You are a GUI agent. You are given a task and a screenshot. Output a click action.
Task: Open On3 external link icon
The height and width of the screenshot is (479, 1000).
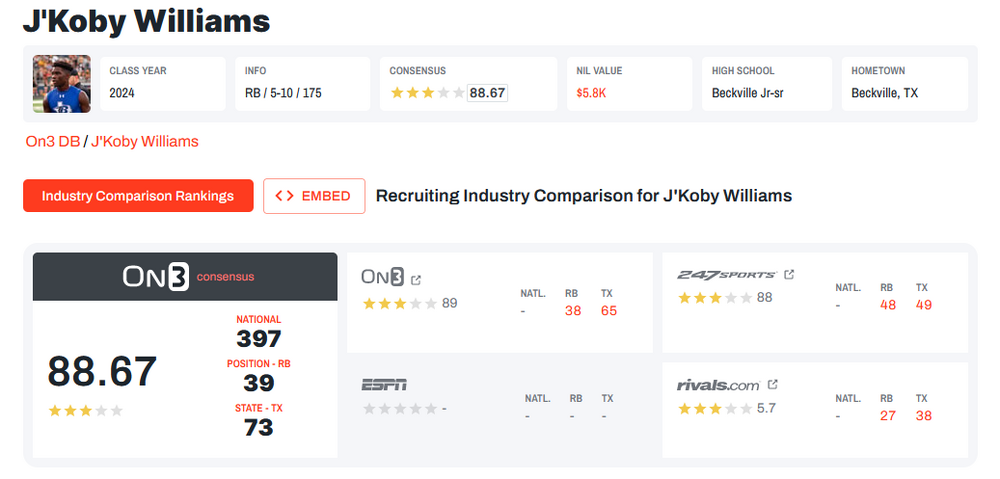point(416,279)
